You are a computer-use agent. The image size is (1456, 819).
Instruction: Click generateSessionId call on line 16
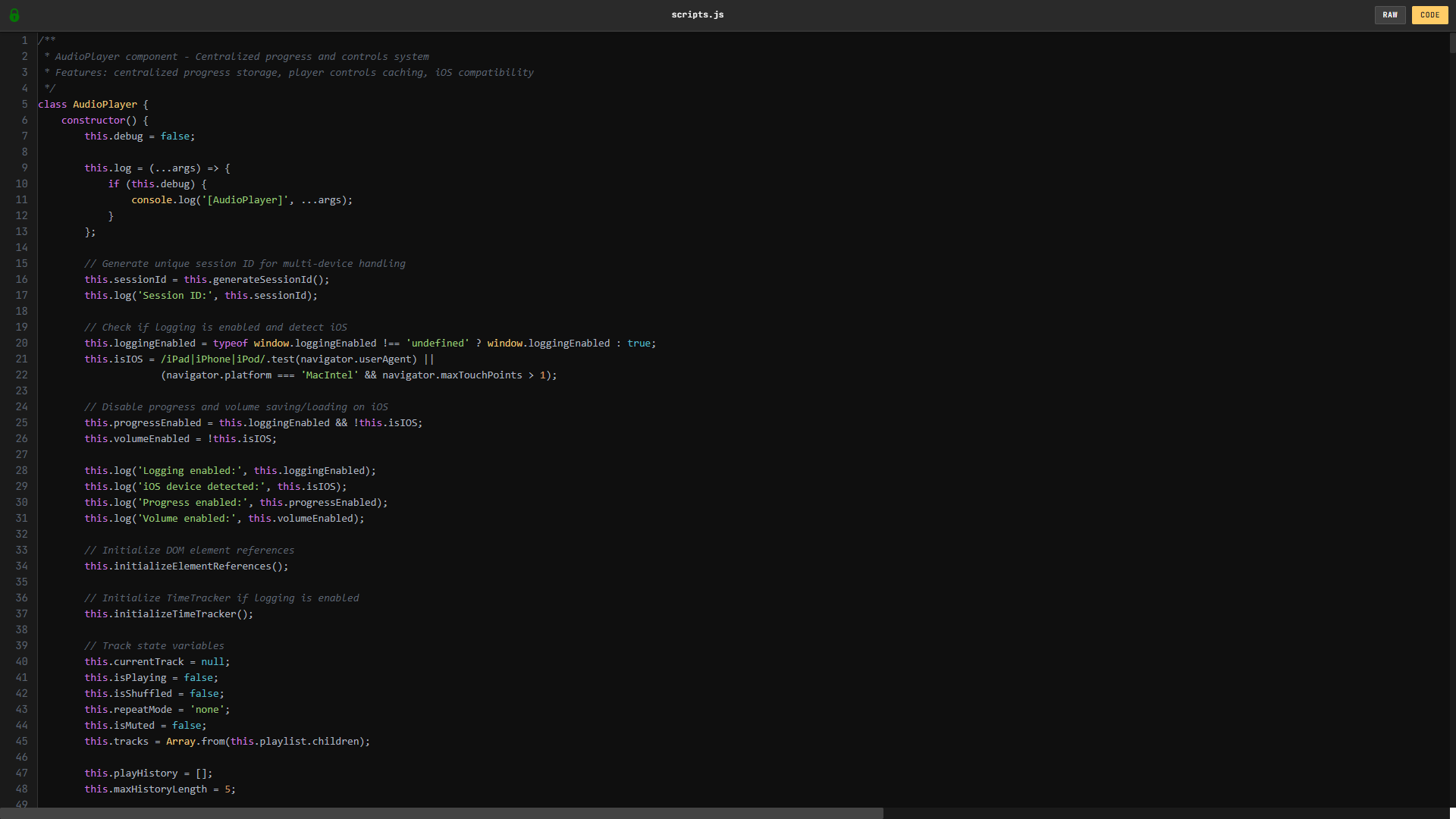(x=262, y=279)
